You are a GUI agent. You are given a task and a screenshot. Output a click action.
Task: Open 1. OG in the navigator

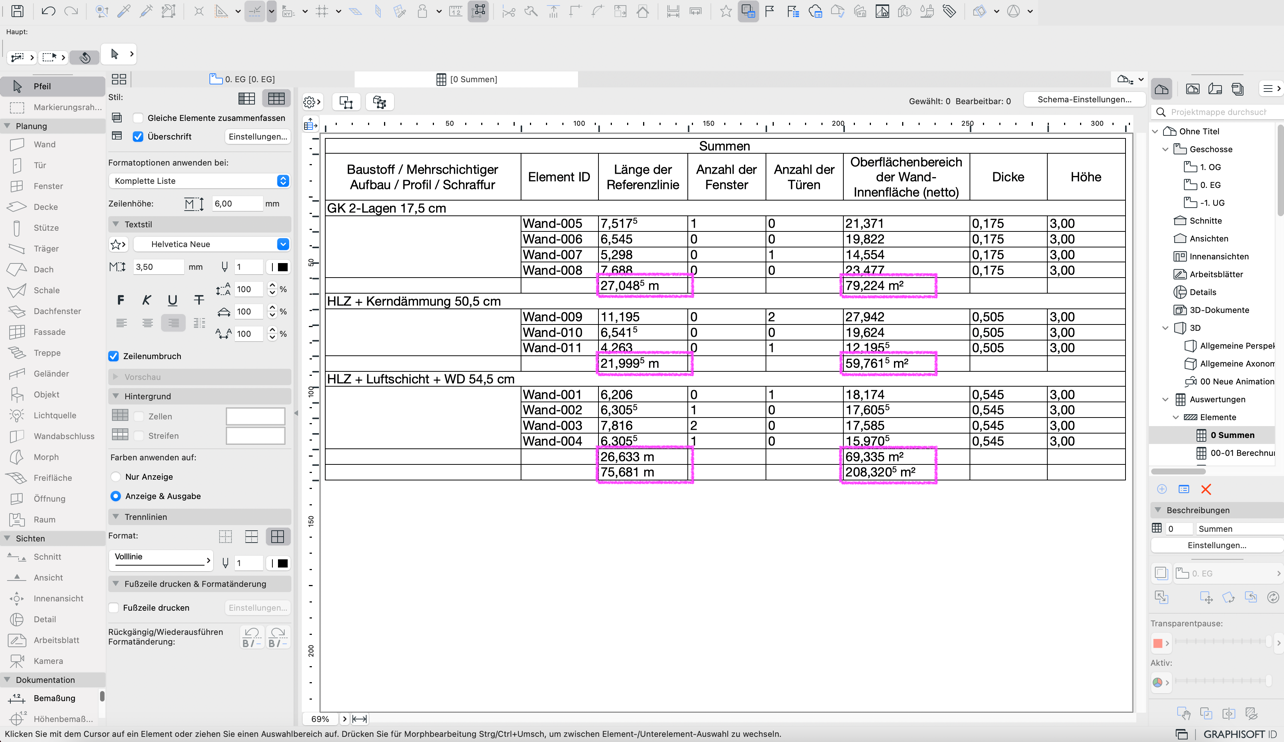1210,167
